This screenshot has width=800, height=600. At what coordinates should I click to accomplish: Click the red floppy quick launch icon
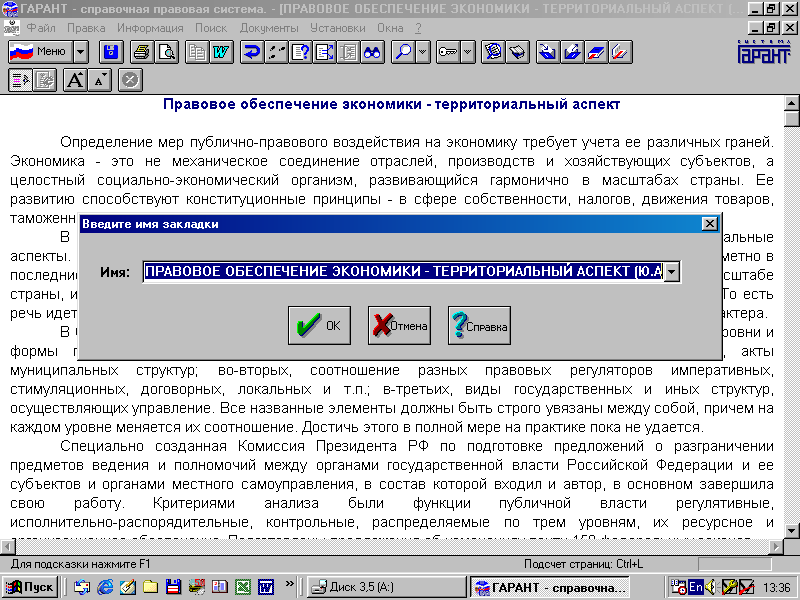point(173,587)
